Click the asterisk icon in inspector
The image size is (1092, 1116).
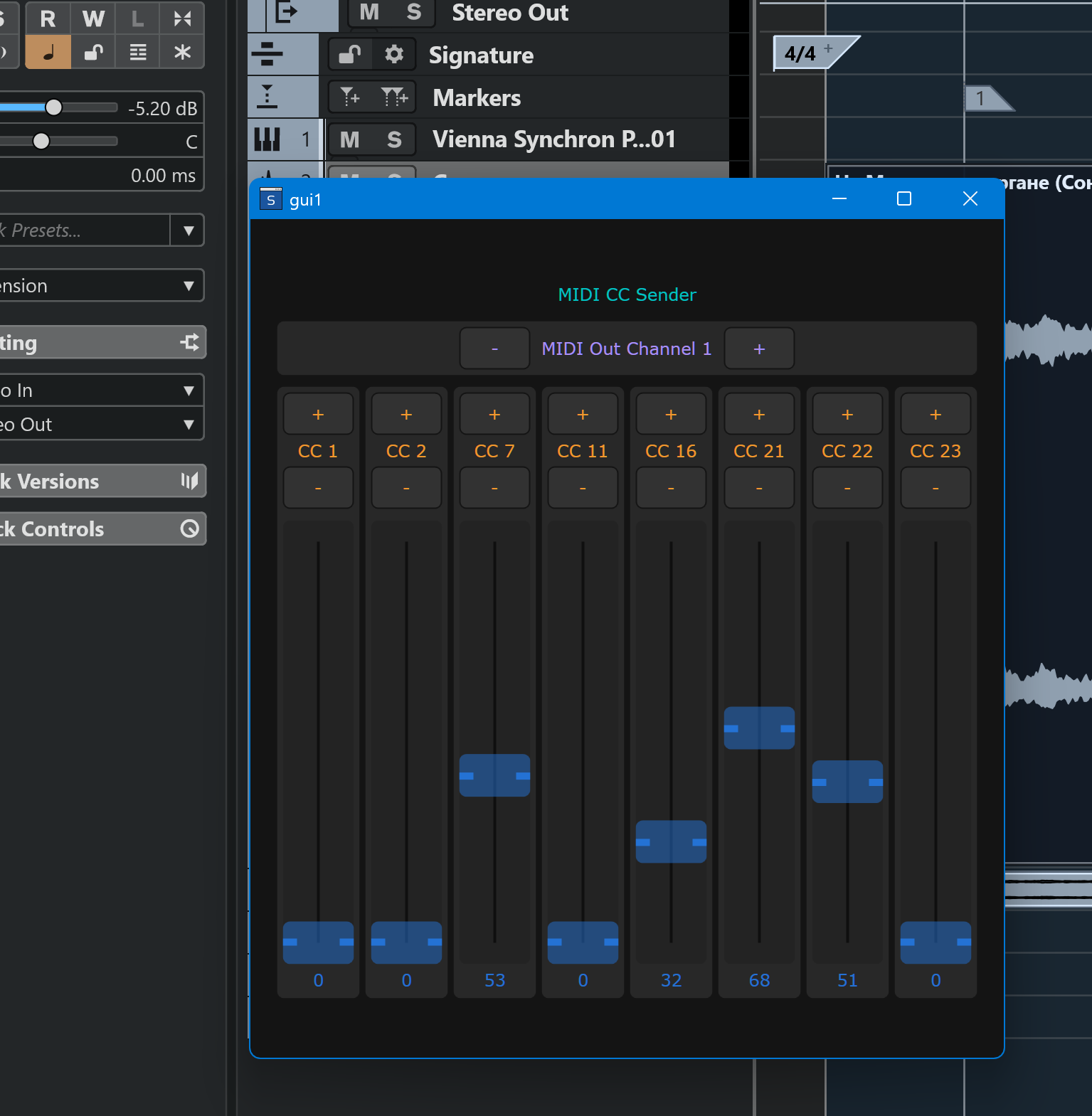[x=182, y=52]
